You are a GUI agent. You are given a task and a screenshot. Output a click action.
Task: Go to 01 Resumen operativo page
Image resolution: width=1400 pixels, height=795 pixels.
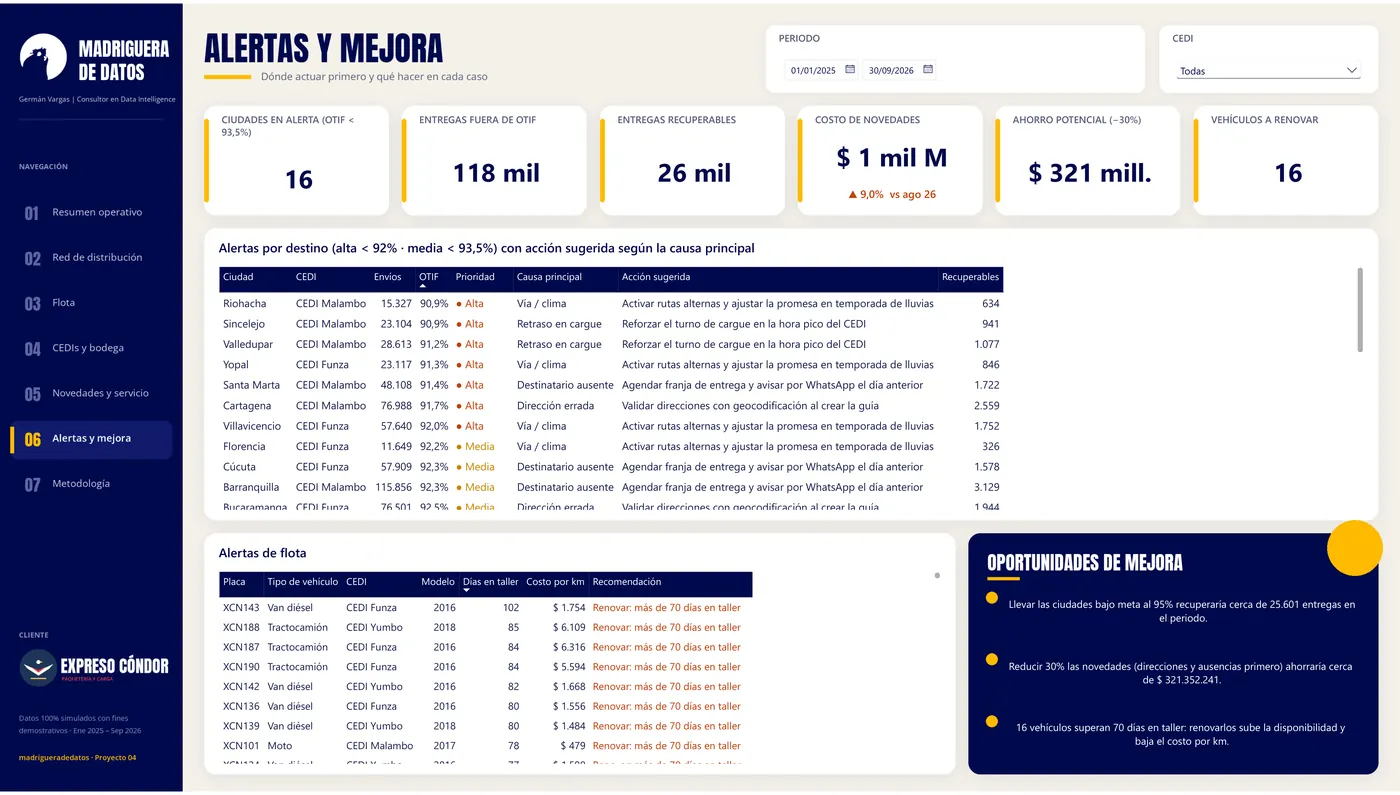pyautogui.click(x=91, y=212)
